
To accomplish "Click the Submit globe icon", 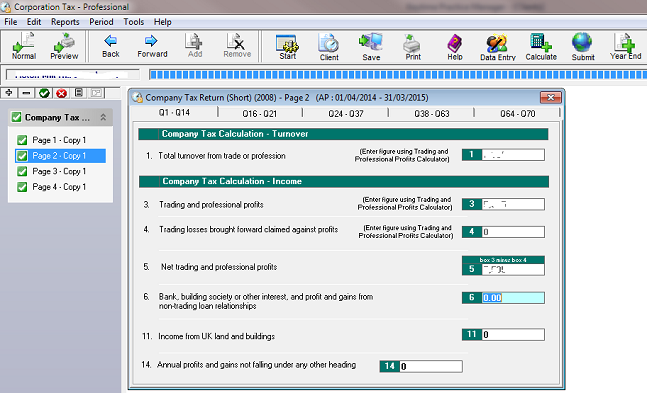I will click(583, 47).
